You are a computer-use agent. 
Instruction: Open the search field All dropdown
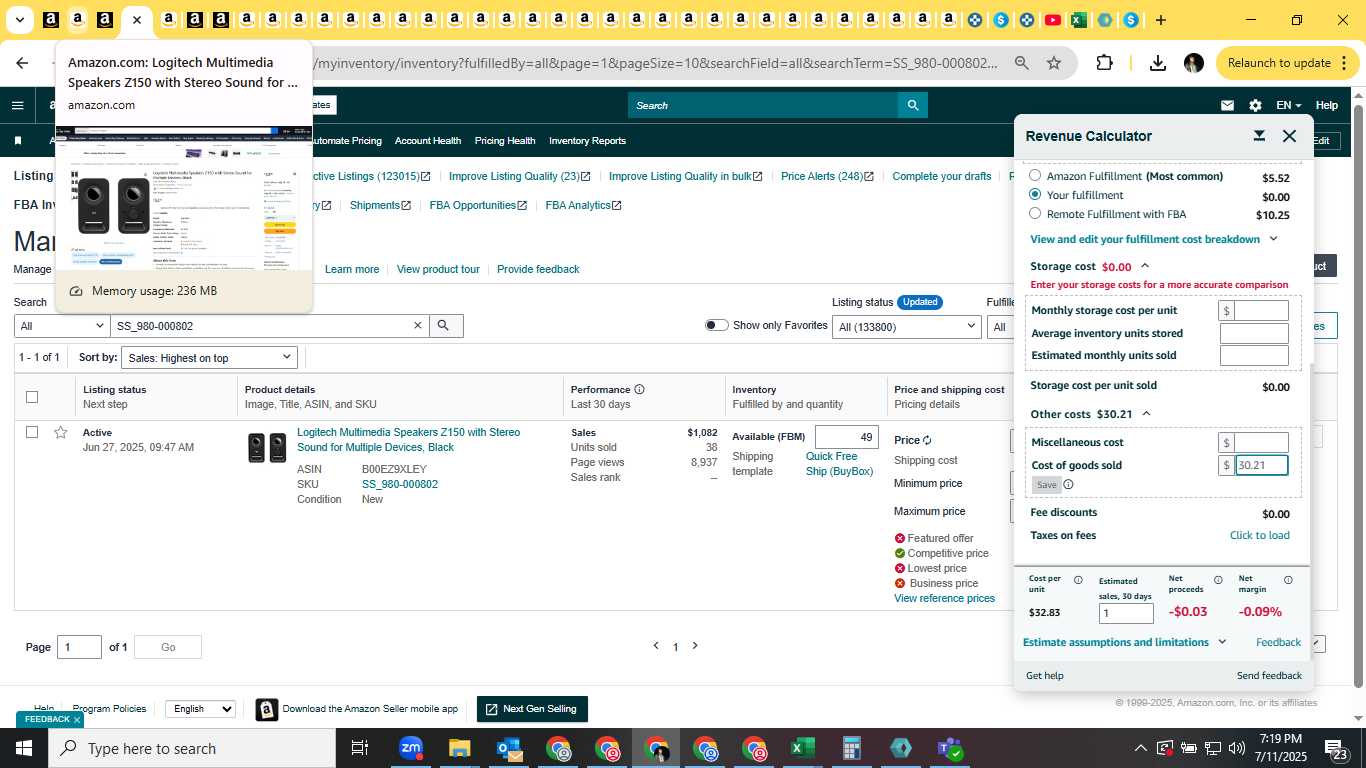pos(62,326)
